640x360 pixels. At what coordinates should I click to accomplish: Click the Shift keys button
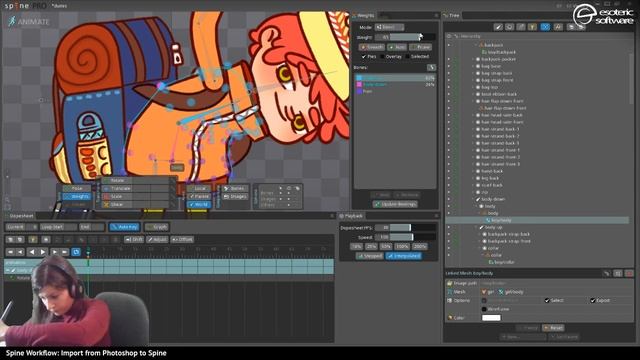[x=134, y=240]
